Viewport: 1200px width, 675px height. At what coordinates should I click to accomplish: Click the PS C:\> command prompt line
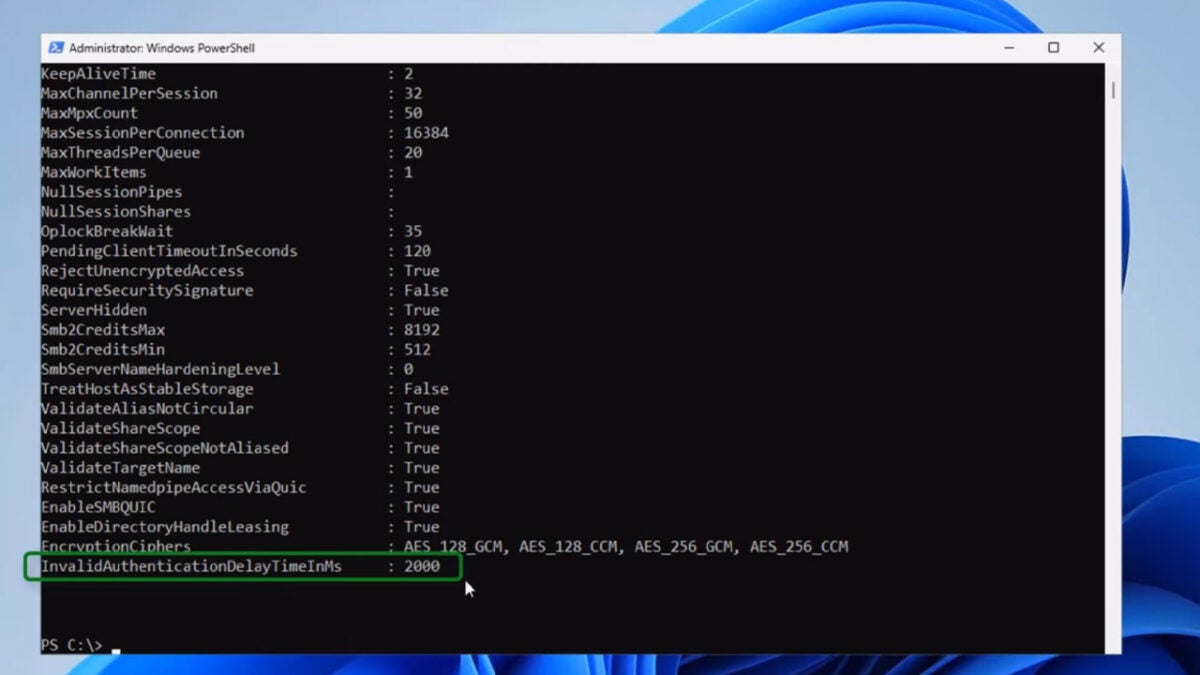tap(71, 645)
